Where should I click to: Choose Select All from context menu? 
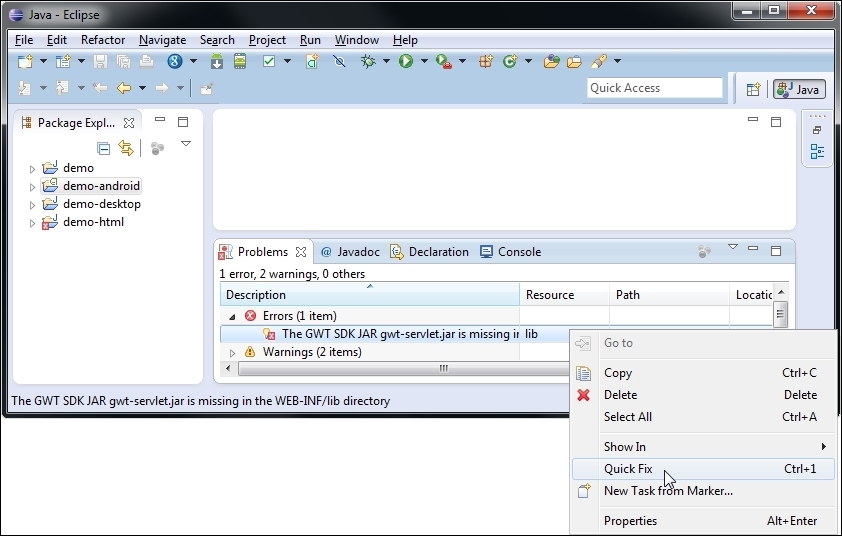tap(703, 417)
